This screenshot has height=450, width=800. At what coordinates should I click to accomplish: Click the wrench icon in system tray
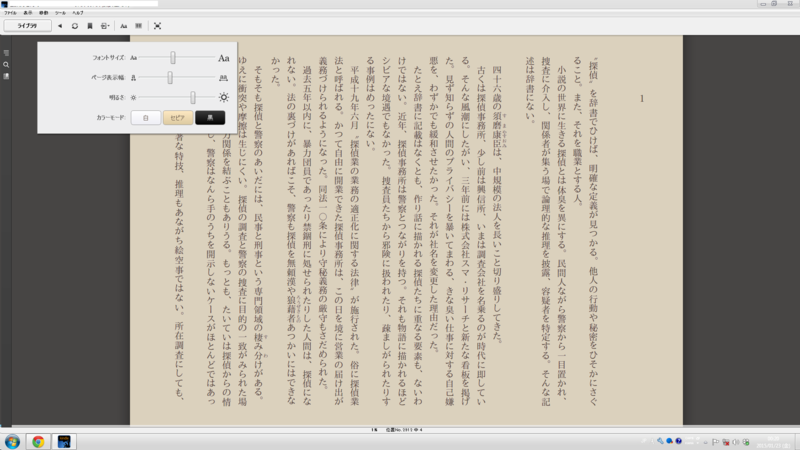(660, 441)
